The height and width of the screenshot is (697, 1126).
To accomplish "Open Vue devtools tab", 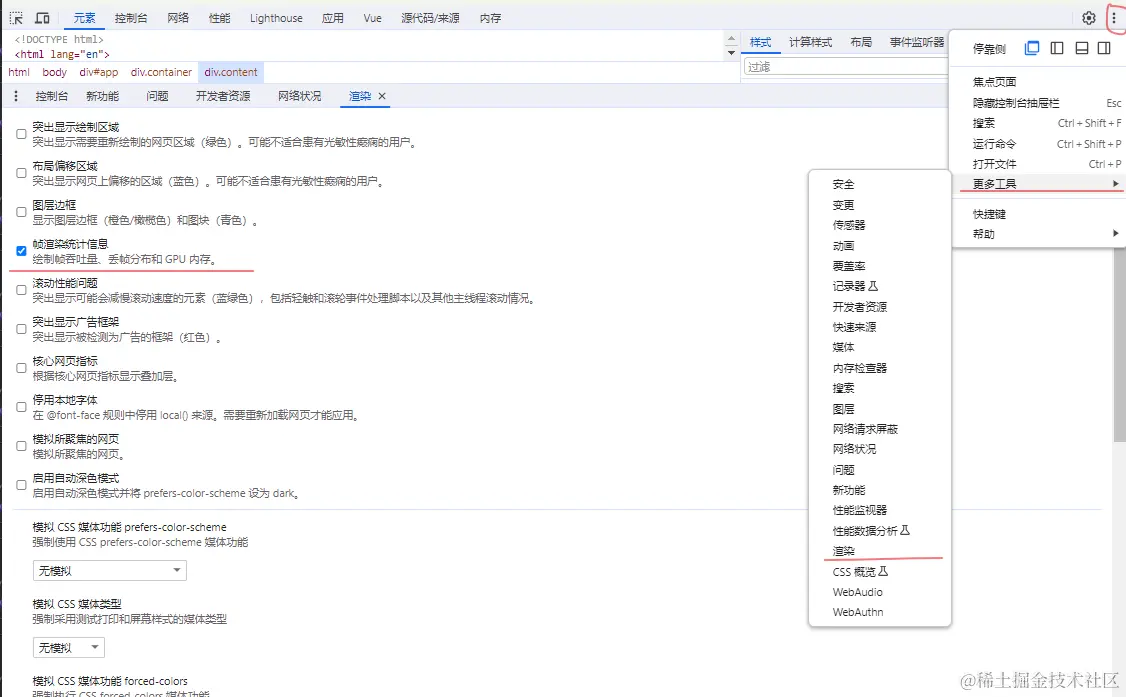I will (x=372, y=18).
